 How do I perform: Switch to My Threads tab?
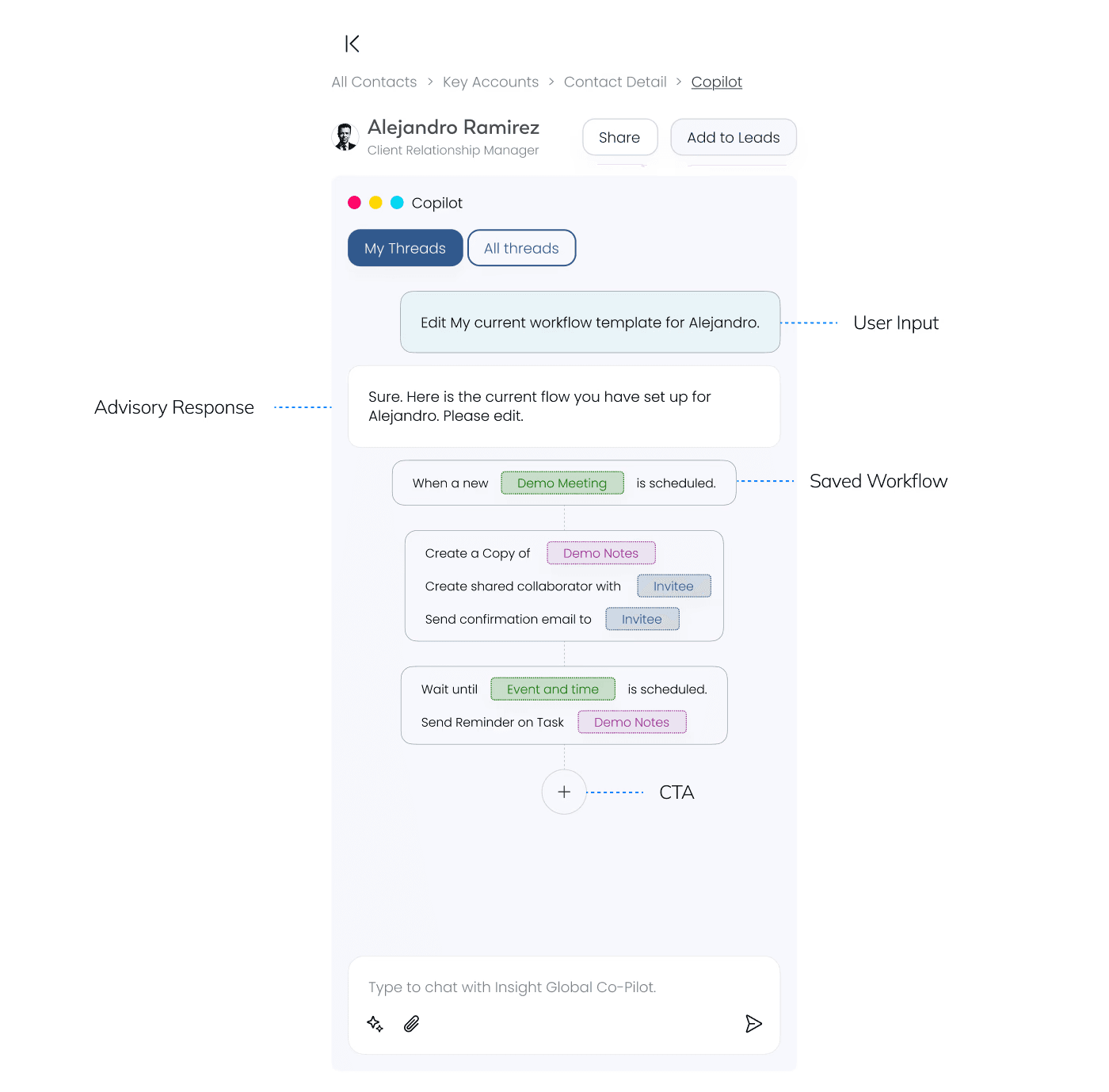coord(405,248)
